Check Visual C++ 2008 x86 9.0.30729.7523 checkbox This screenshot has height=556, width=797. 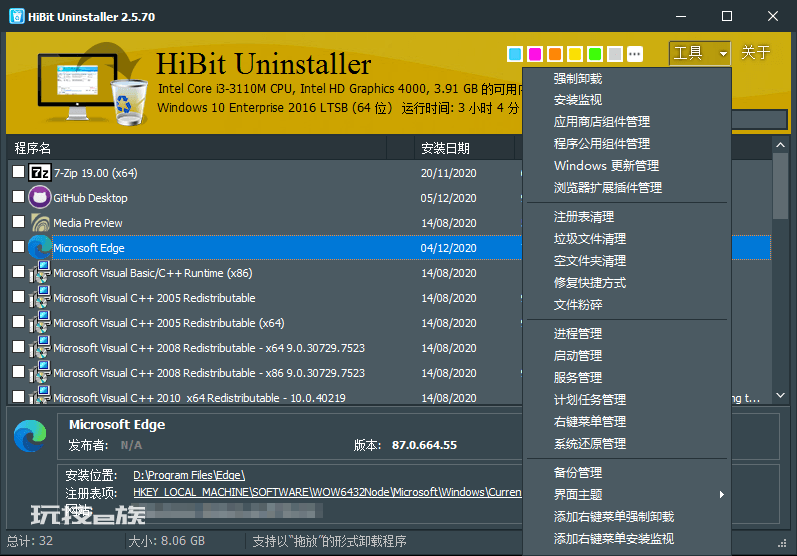tap(18, 372)
